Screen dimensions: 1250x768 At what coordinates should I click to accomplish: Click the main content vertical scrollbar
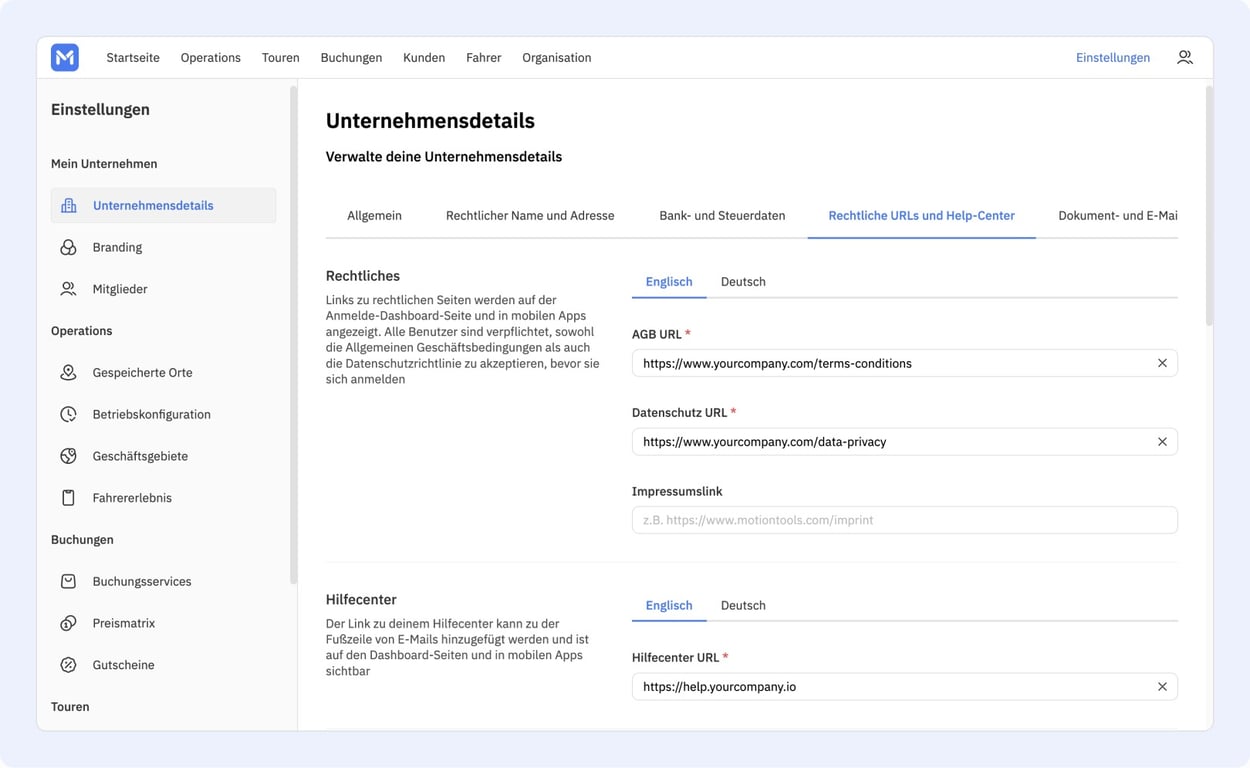[1209, 206]
